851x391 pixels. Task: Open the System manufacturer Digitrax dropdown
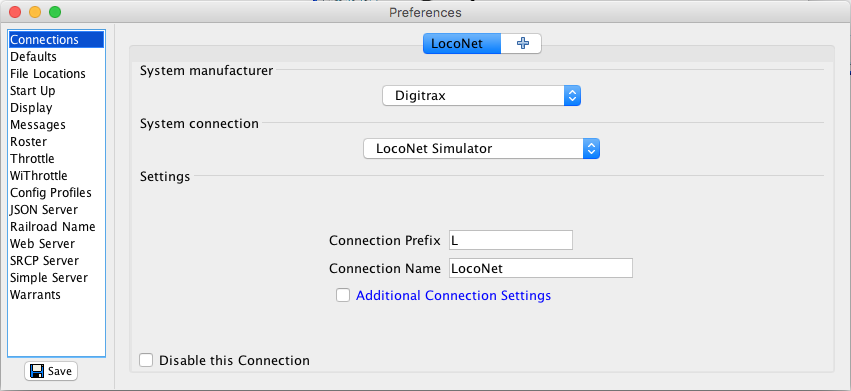click(481, 96)
